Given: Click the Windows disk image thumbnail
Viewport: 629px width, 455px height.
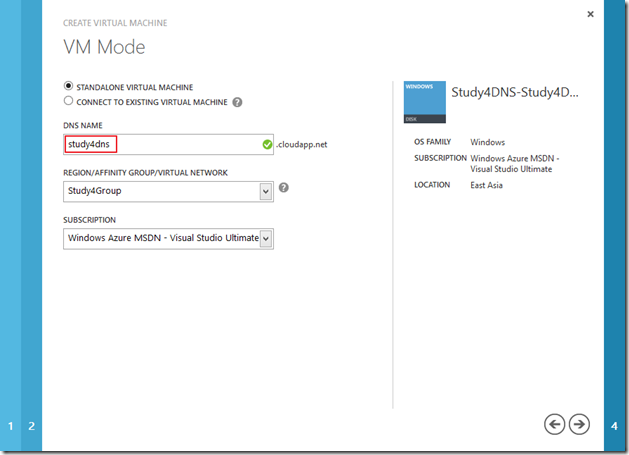Looking at the screenshot, I should point(424,102).
